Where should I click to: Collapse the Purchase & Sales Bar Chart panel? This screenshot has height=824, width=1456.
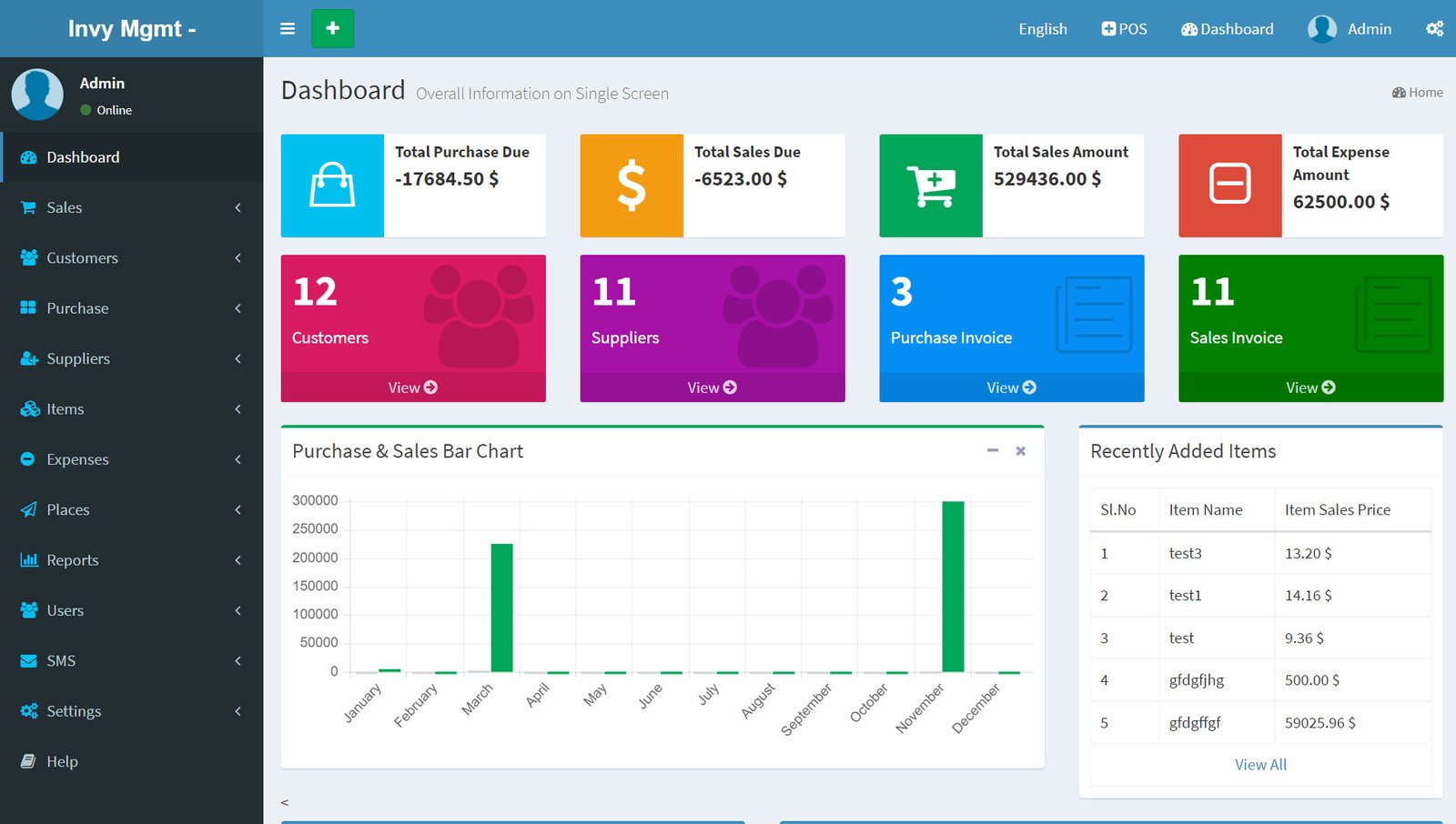point(993,451)
